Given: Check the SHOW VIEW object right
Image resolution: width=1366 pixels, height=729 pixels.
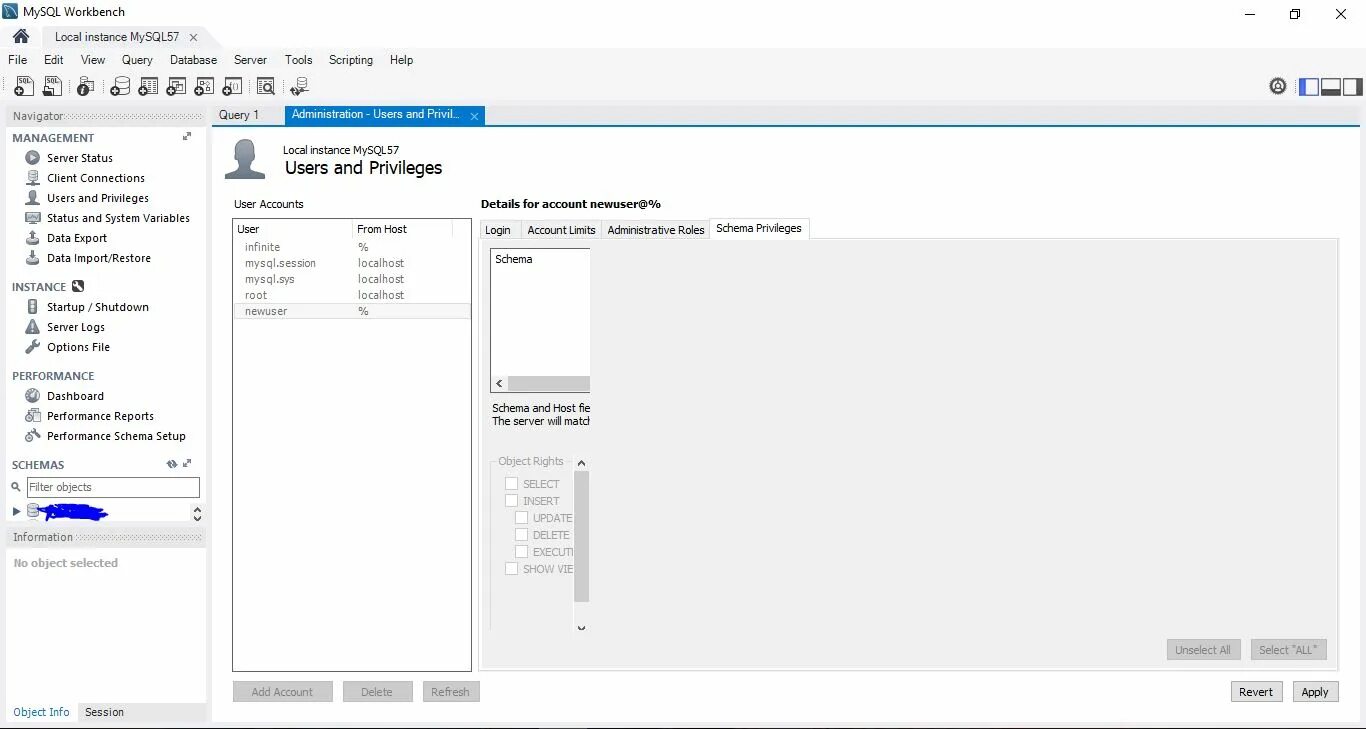Looking at the screenshot, I should coord(511,569).
